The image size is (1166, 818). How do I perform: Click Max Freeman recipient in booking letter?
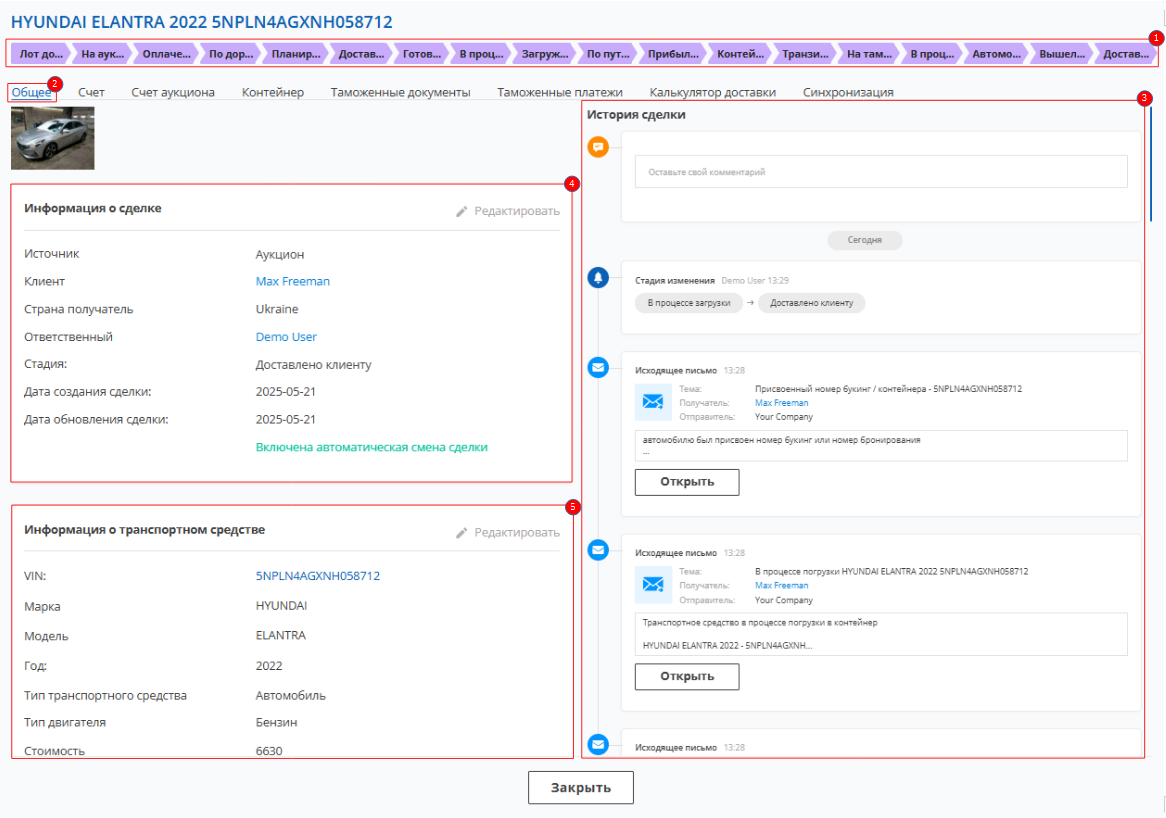pyautogui.click(x=782, y=403)
